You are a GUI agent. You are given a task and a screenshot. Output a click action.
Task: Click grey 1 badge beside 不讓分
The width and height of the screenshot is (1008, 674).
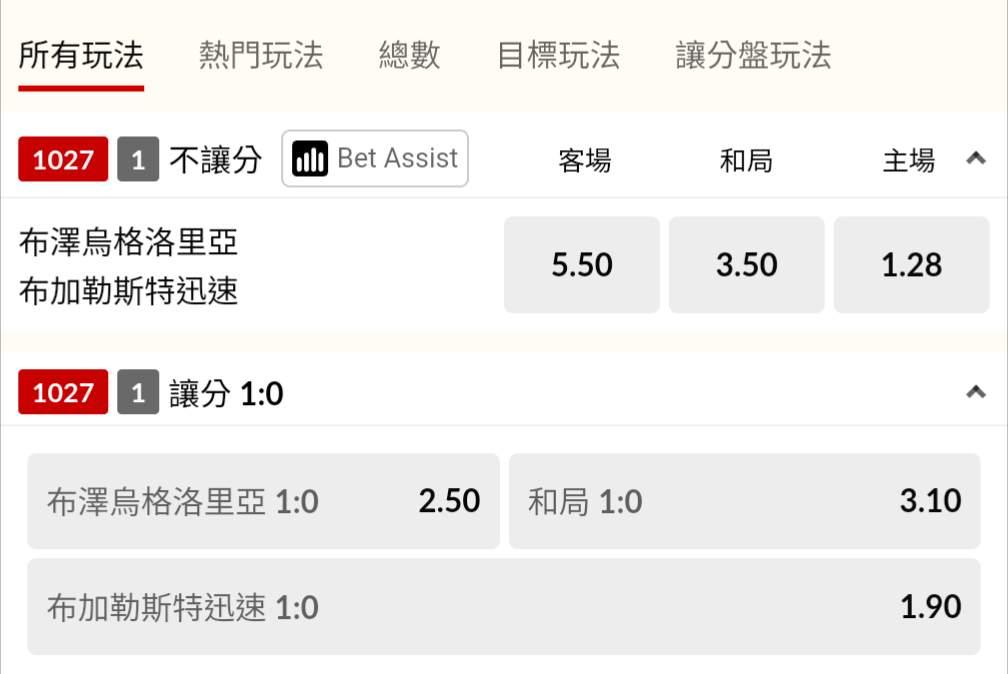pyautogui.click(x=138, y=159)
